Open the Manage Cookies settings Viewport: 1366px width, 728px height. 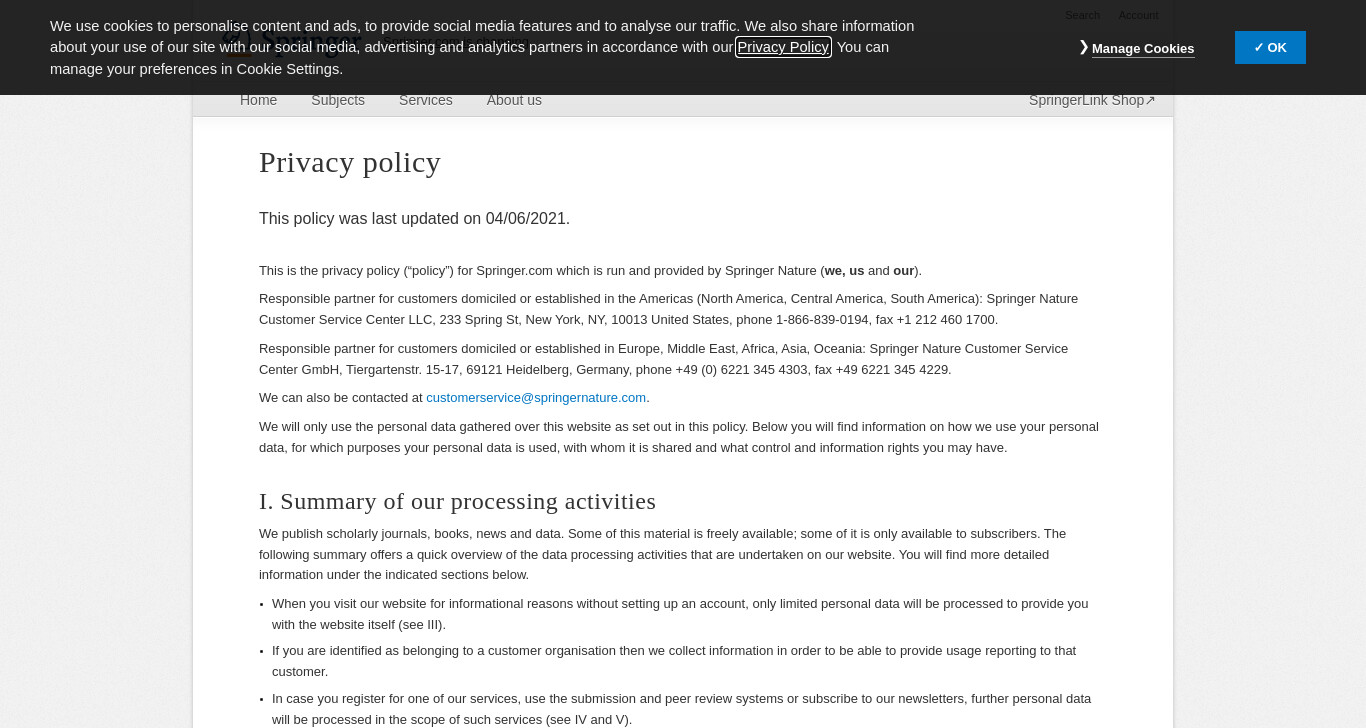pyautogui.click(x=1142, y=48)
